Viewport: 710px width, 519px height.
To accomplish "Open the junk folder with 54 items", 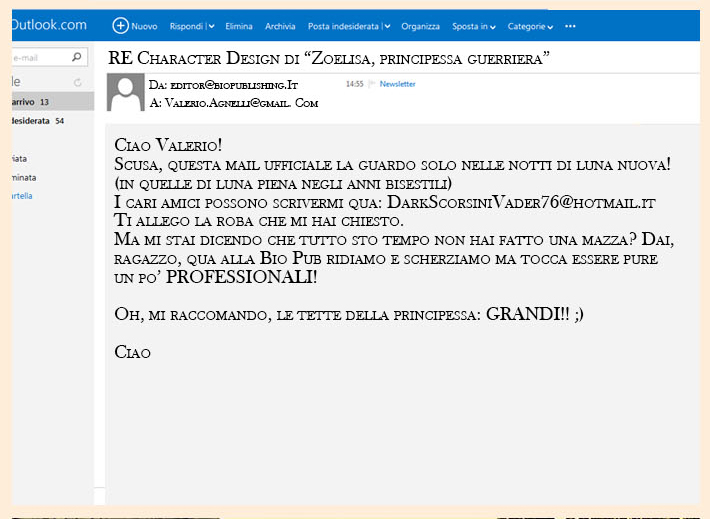I will pyautogui.click(x=53, y=121).
